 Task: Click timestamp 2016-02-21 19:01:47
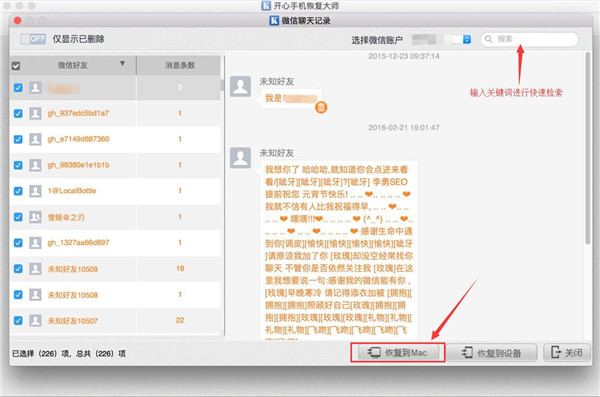click(404, 127)
